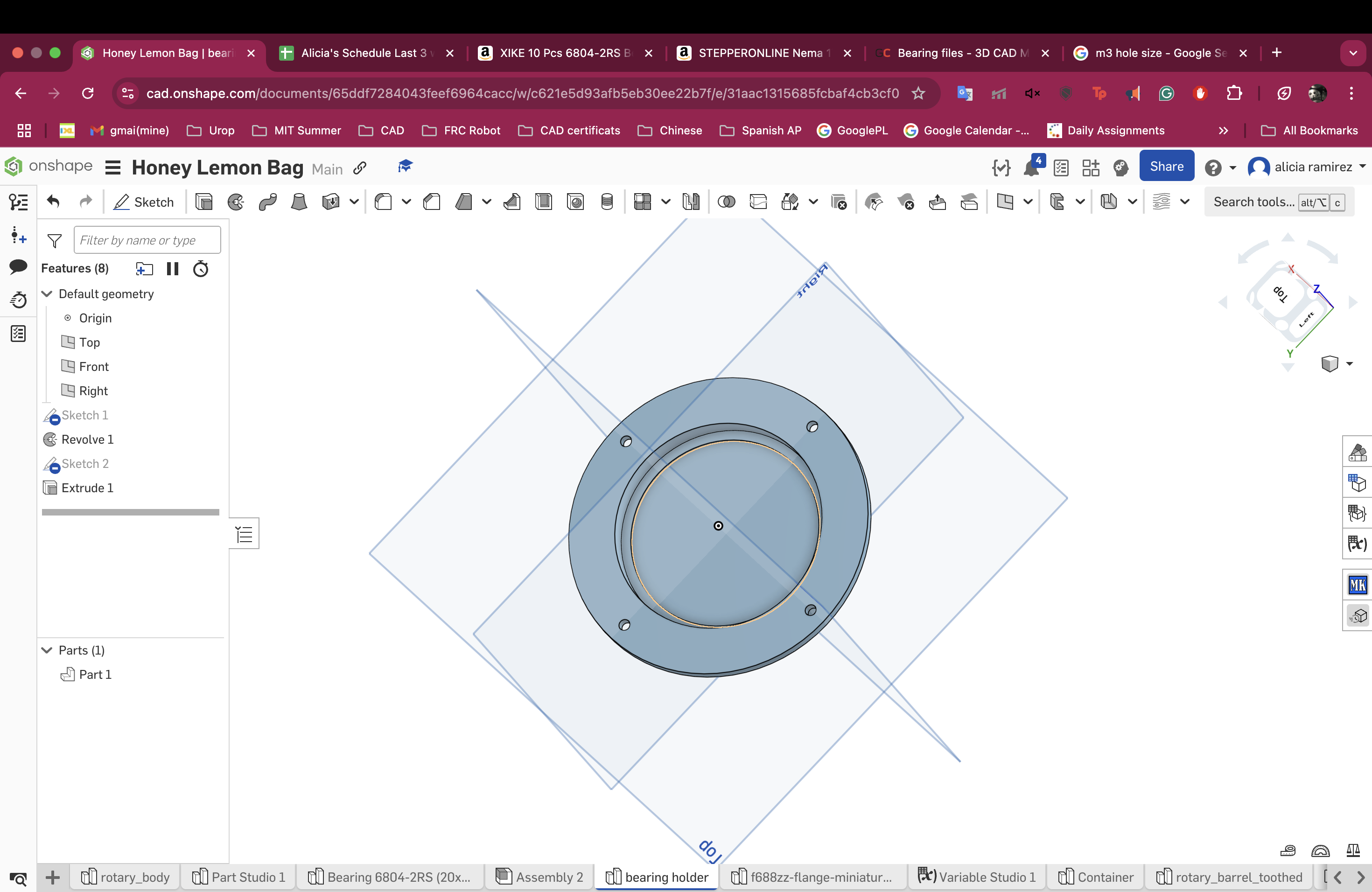This screenshot has width=1372, height=892.
Task: Click the Chamfer tool icon
Action: [432, 202]
